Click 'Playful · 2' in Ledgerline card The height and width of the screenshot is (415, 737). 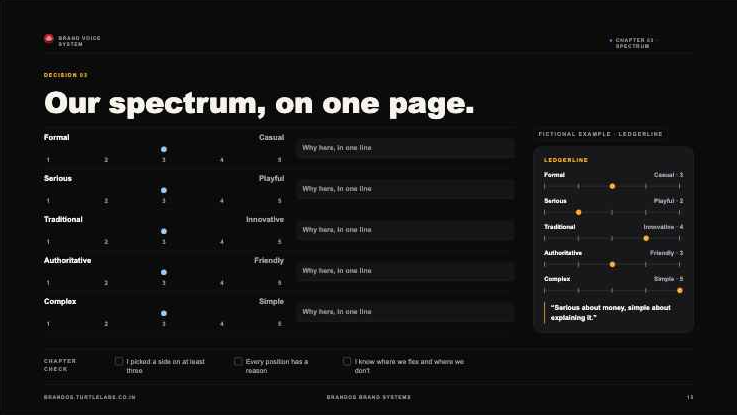668,201
